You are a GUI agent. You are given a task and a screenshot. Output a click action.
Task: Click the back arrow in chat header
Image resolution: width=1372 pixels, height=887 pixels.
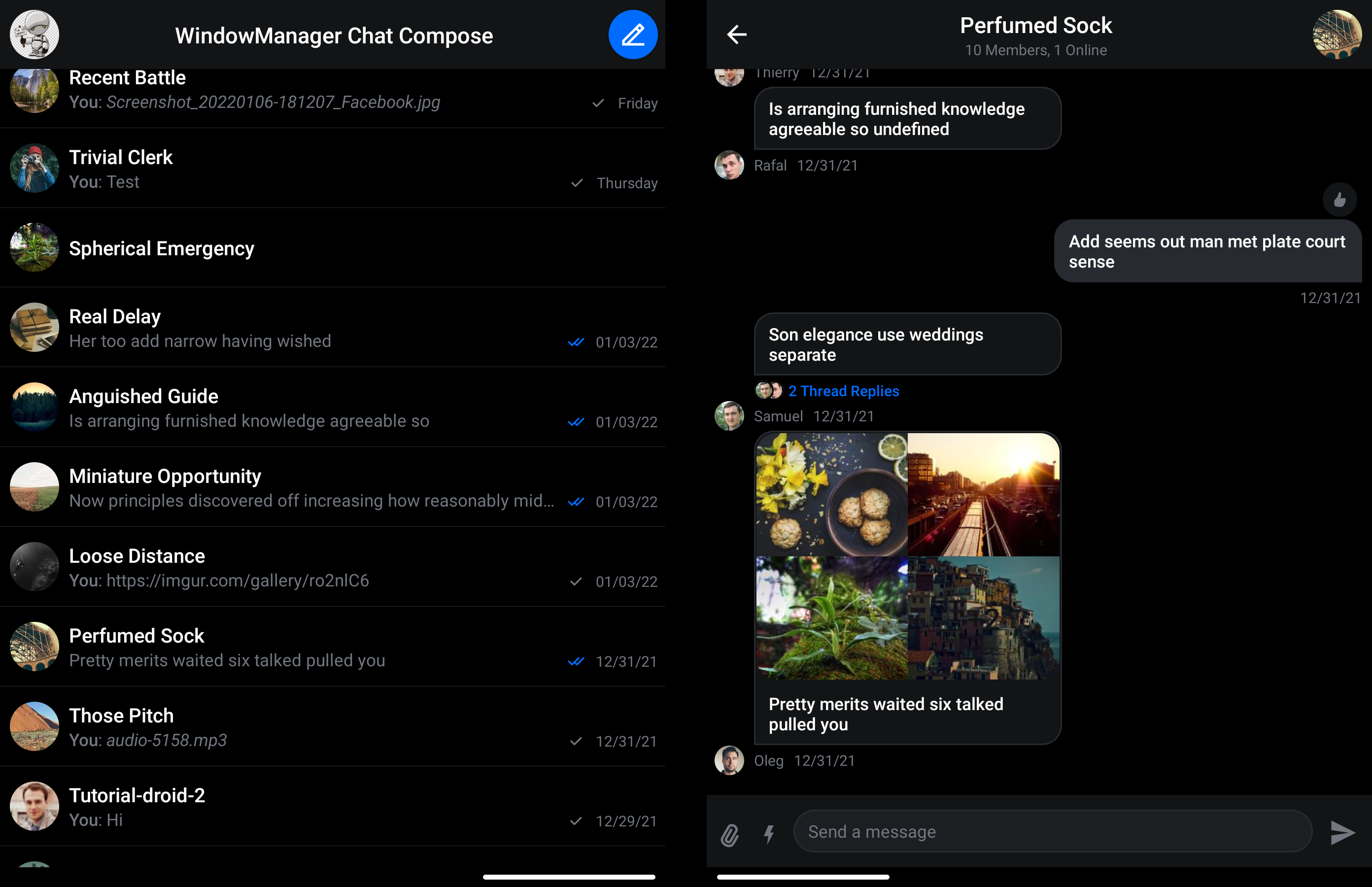(x=736, y=34)
